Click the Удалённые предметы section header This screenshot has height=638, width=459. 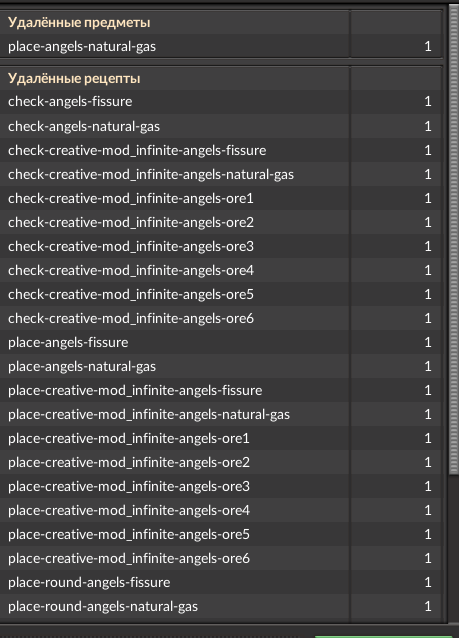[79, 22]
